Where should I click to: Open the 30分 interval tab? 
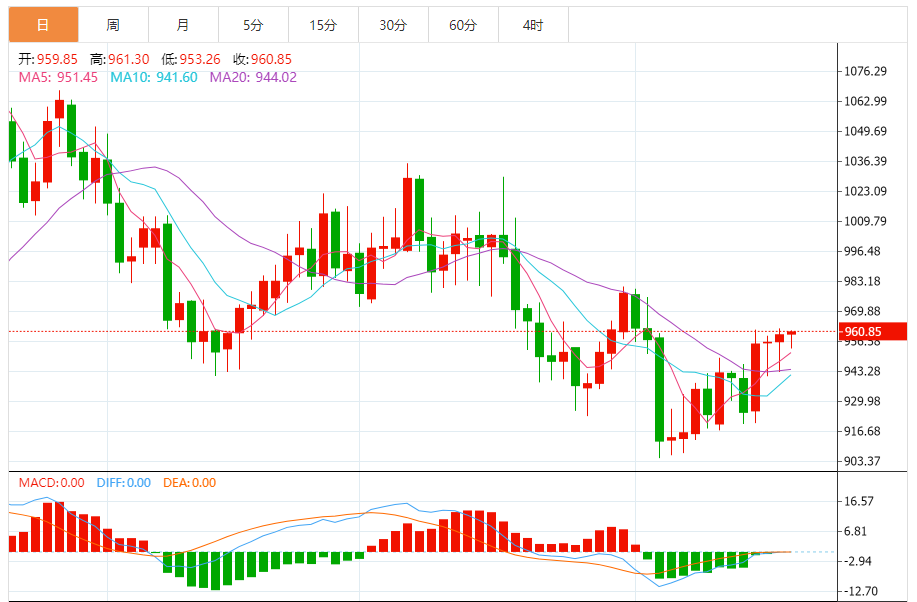coord(394,25)
